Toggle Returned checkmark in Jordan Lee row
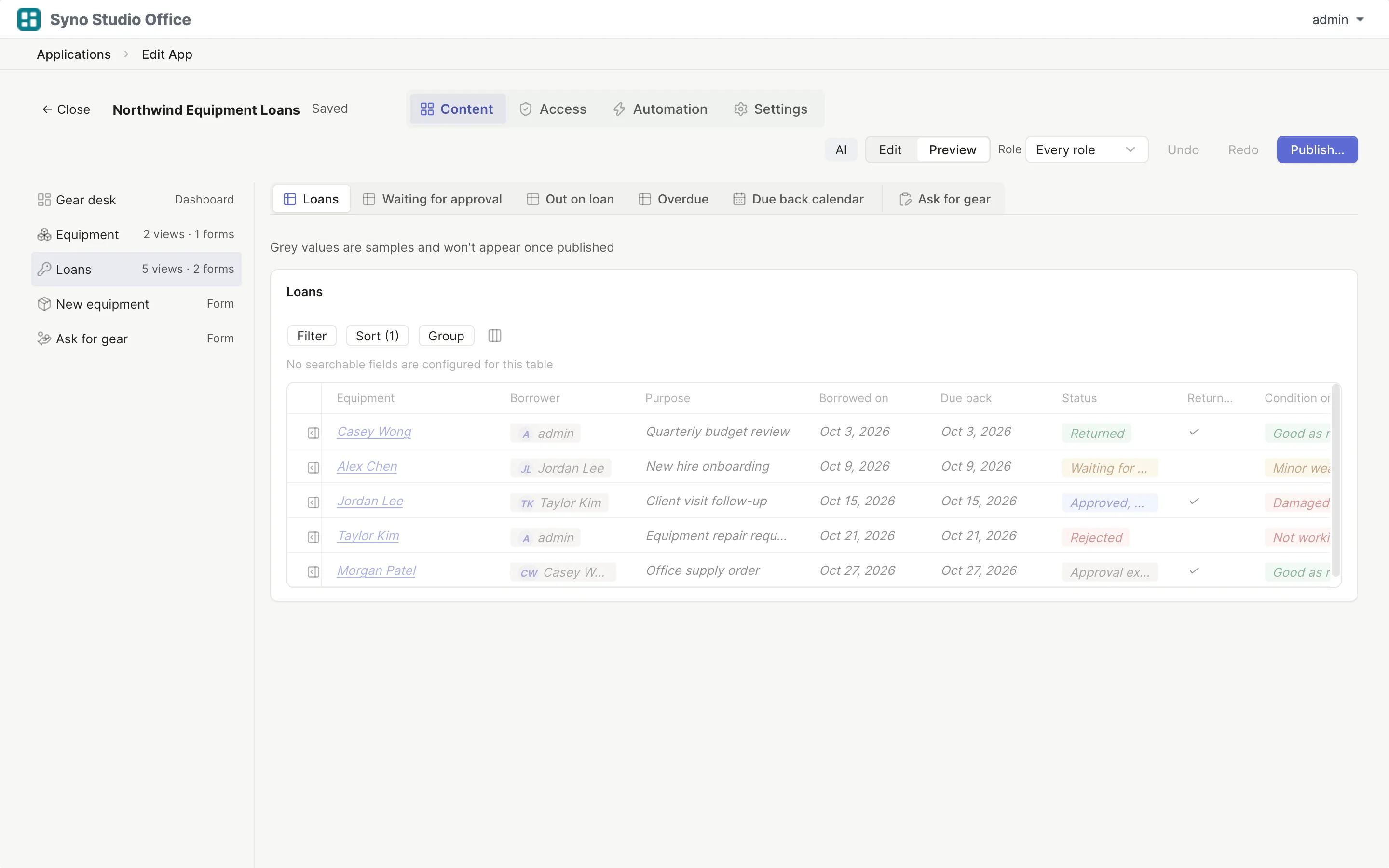 click(1194, 501)
